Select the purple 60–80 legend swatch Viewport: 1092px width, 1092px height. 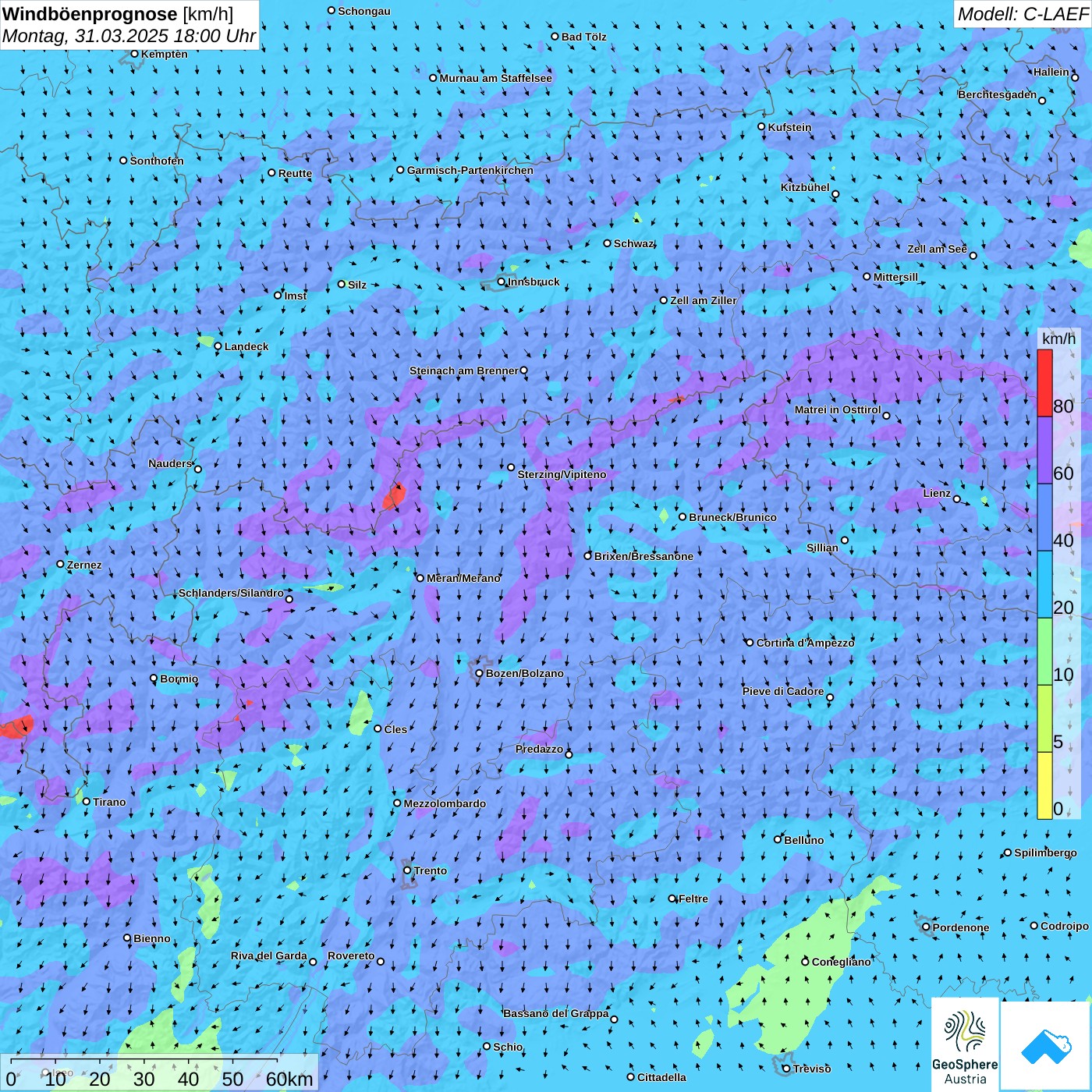pos(1044,450)
